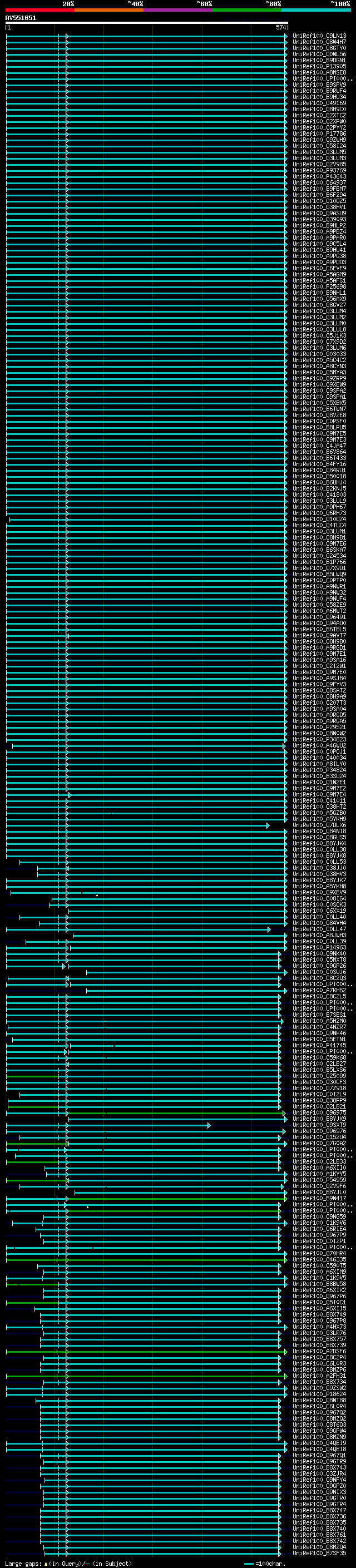The height and width of the screenshot is (1568, 356).
Task: Select hit label UniRef100_A5H2M0
Action: [x=319, y=1021]
